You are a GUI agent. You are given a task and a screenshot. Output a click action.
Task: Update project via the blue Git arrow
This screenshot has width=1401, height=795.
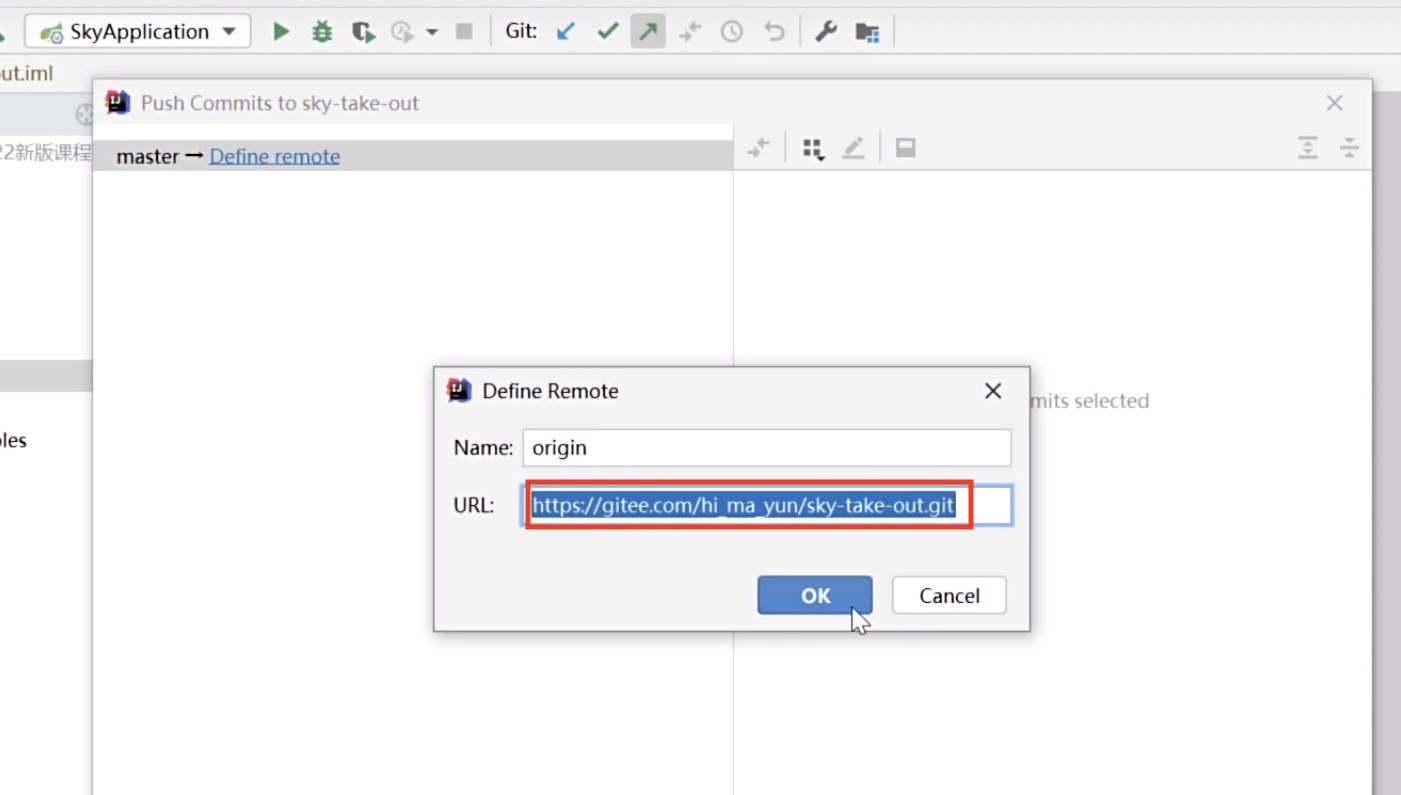click(565, 31)
